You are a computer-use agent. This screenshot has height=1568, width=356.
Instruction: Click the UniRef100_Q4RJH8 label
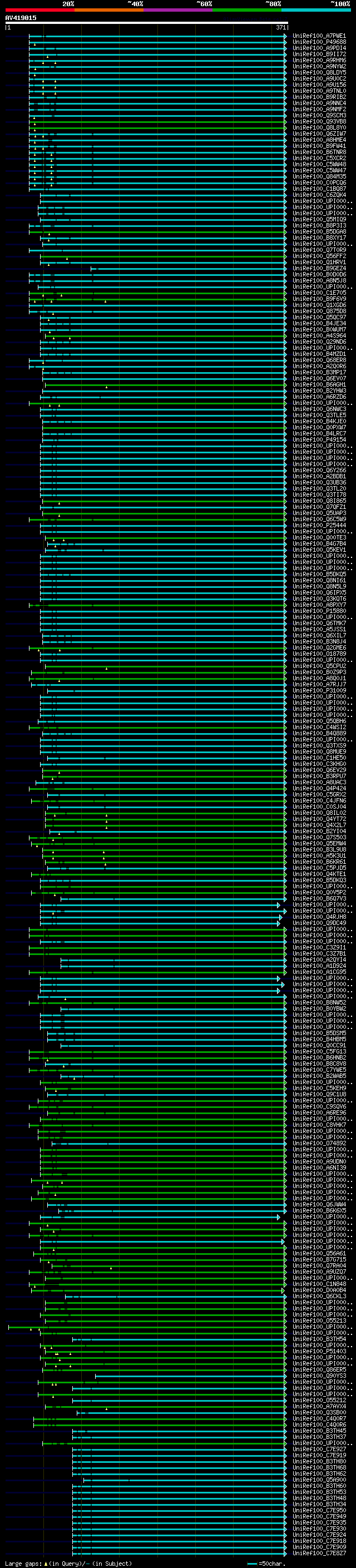click(319, 917)
